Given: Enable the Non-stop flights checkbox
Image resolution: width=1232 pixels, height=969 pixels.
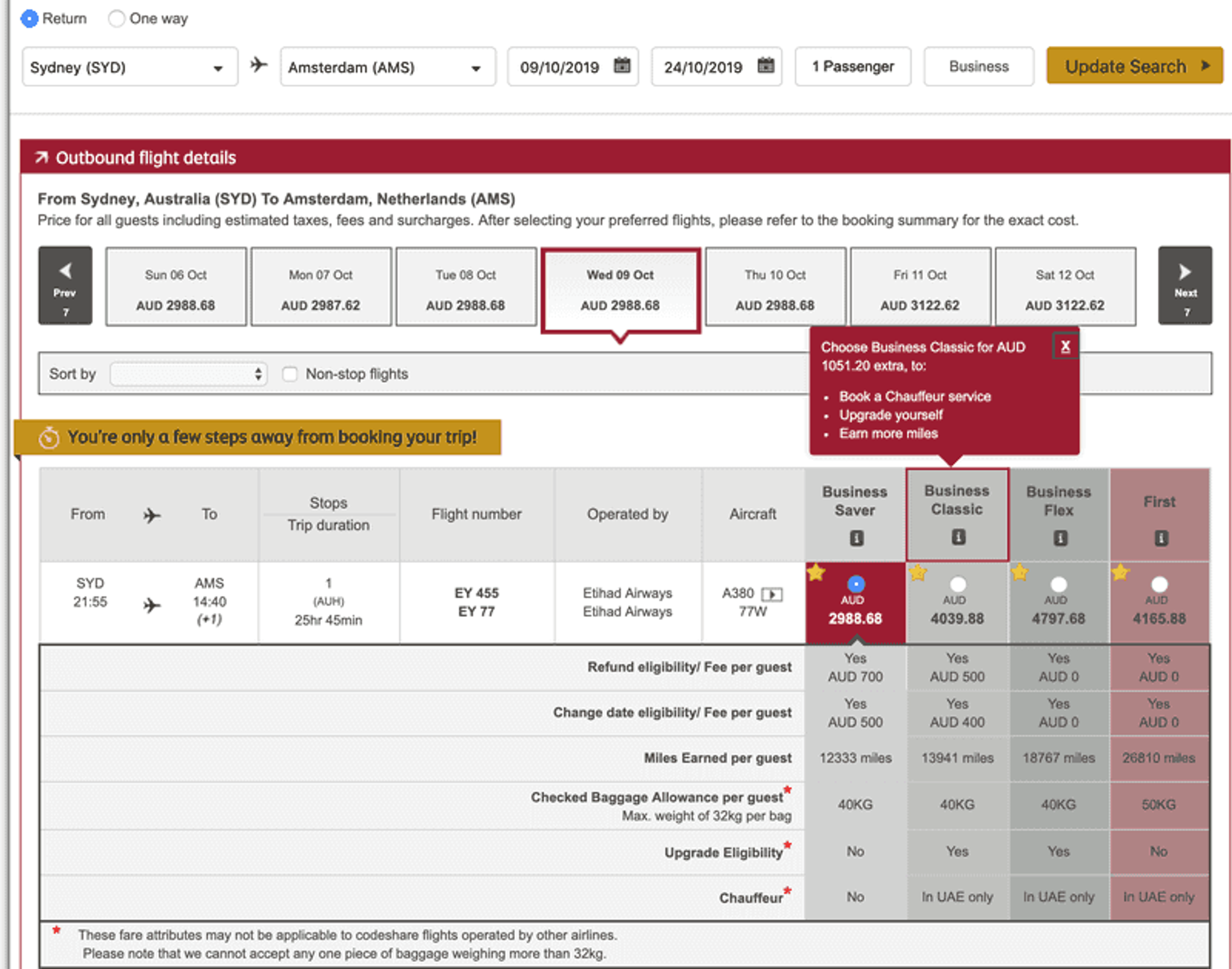Looking at the screenshot, I should click(x=290, y=374).
